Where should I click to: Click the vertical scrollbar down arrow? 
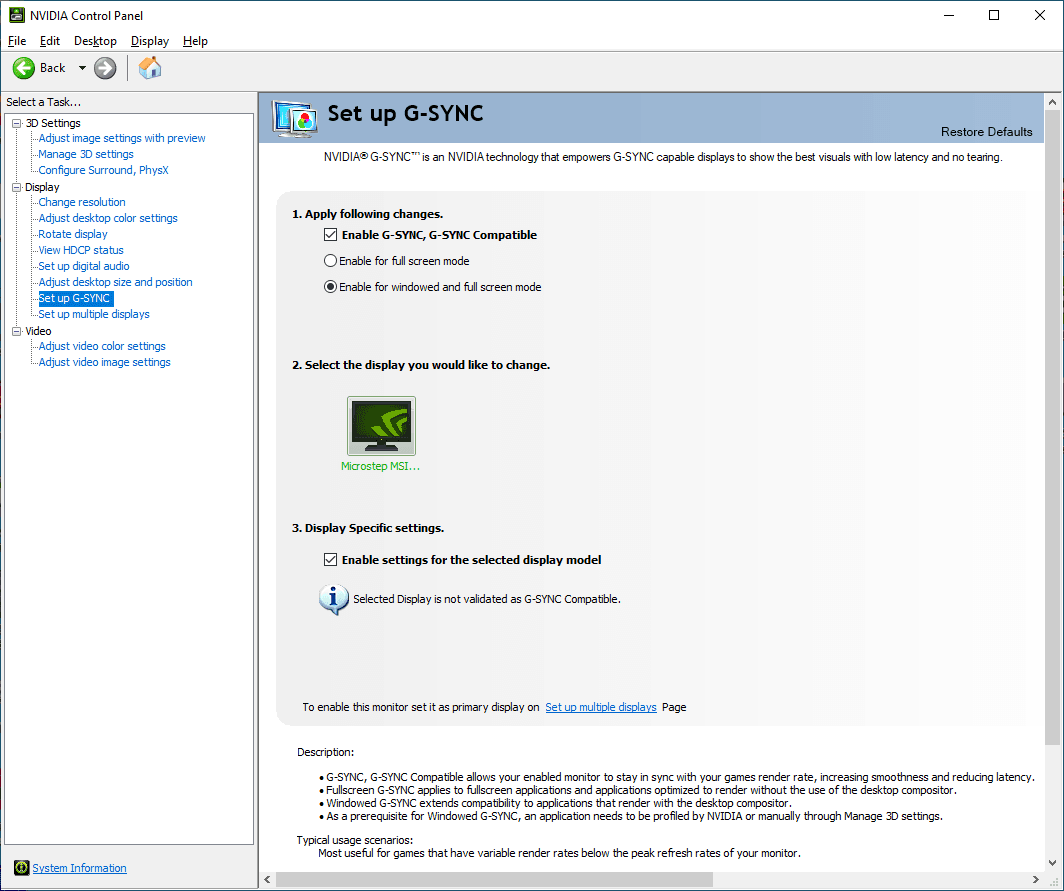click(x=1052, y=863)
